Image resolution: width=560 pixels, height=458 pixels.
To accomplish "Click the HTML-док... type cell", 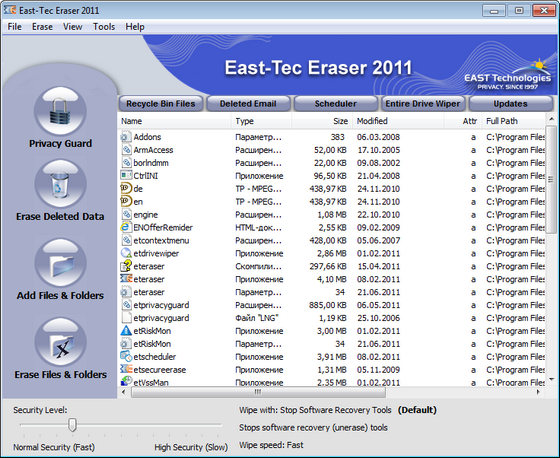I will [x=258, y=227].
